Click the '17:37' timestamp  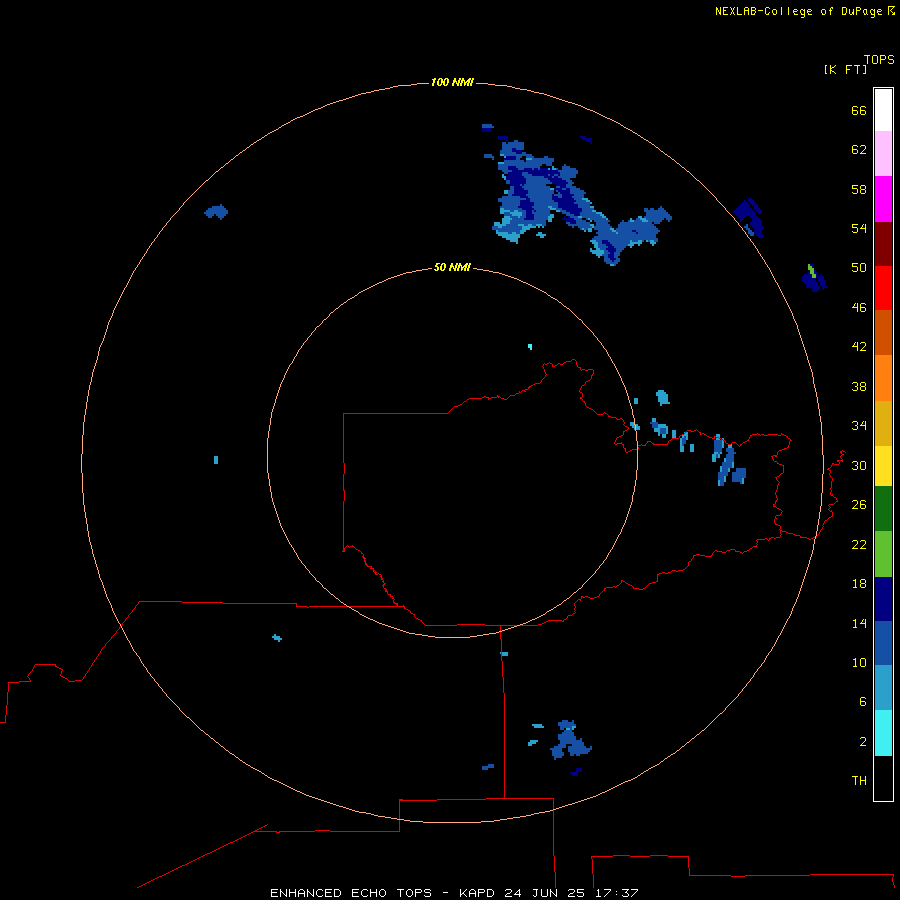click(616, 893)
